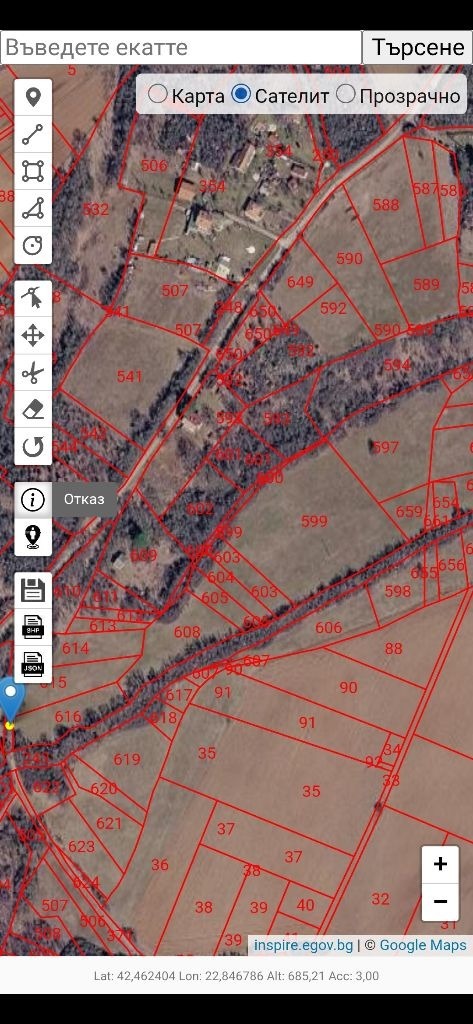Open the info button in toolbar
Viewport: 473px width, 1024px height.
[x=33, y=500]
